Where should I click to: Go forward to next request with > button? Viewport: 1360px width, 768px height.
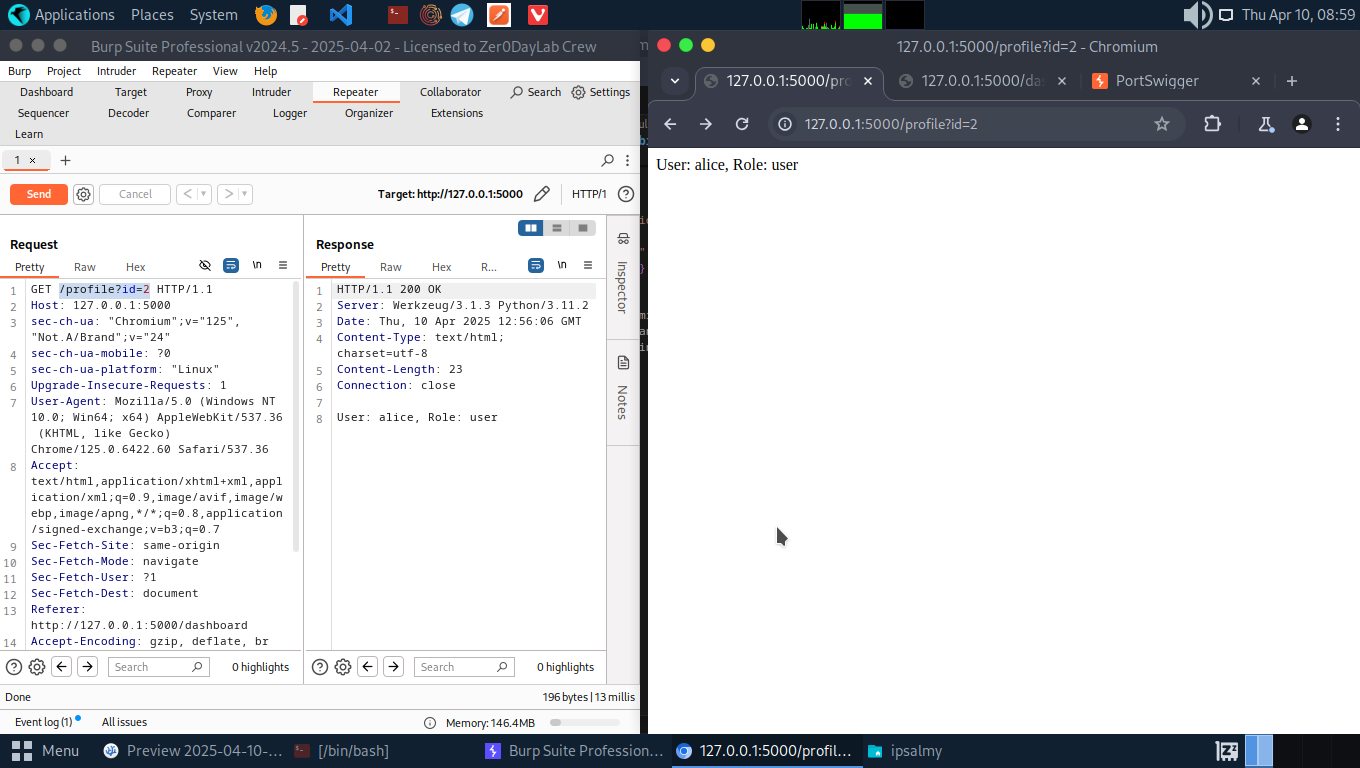[x=228, y=194]
